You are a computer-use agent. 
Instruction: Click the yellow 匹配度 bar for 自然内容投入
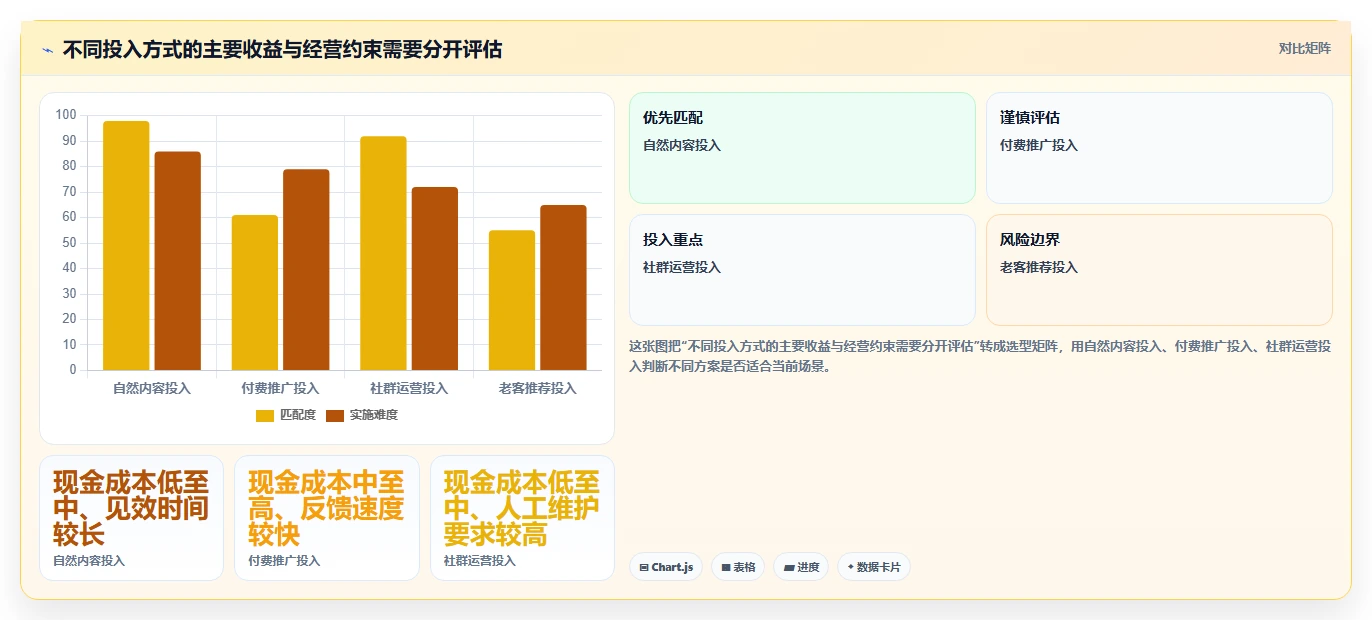(126, 246)
